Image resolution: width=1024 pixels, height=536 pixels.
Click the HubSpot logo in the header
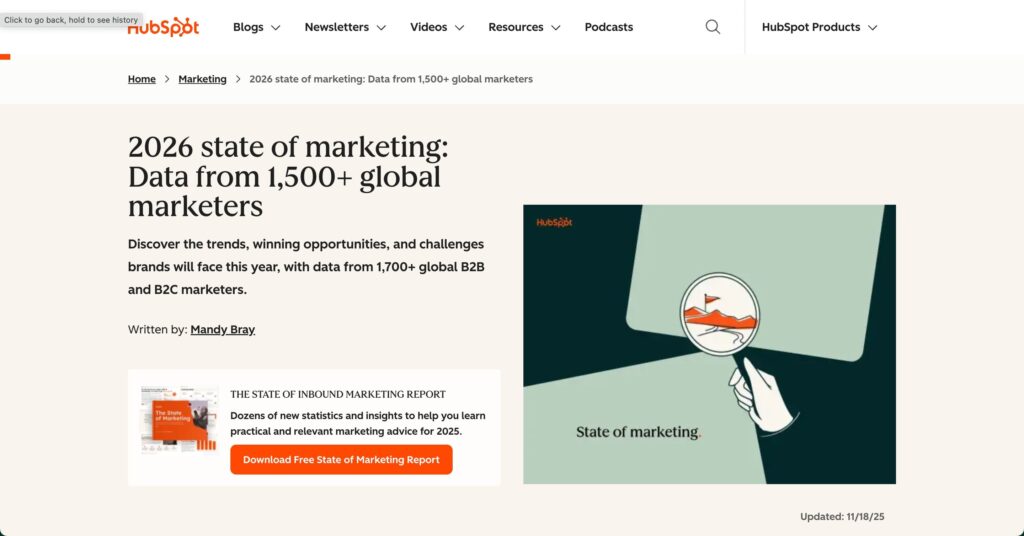coord(166,28)
